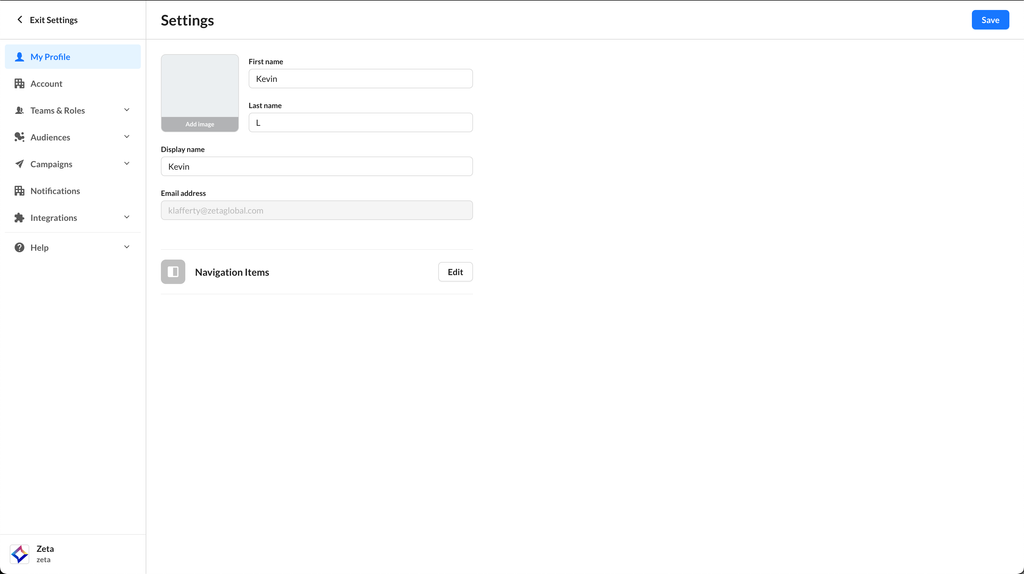Click the Navigation Items panel icon
The height and width of the screenshot is (574, 1024).
[173, 272]
